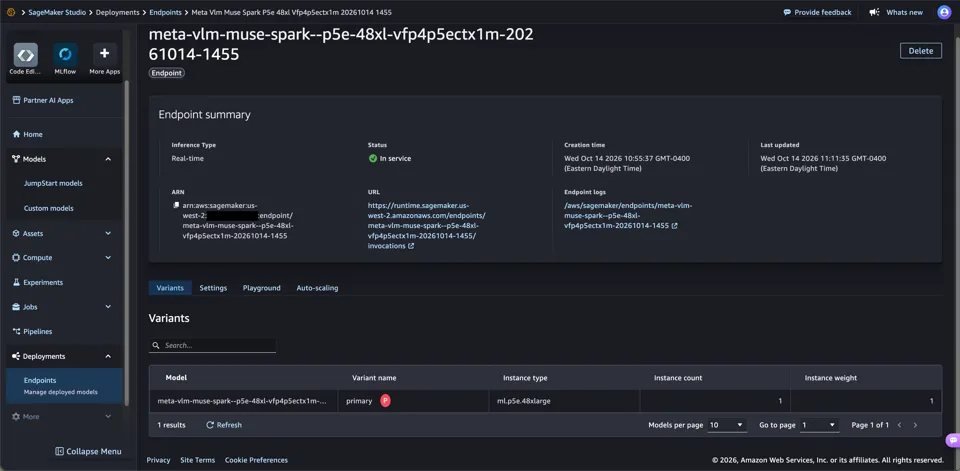960x471 pixels.
Task: Focus the Variants search field
Action: click(x=212, y=345)
